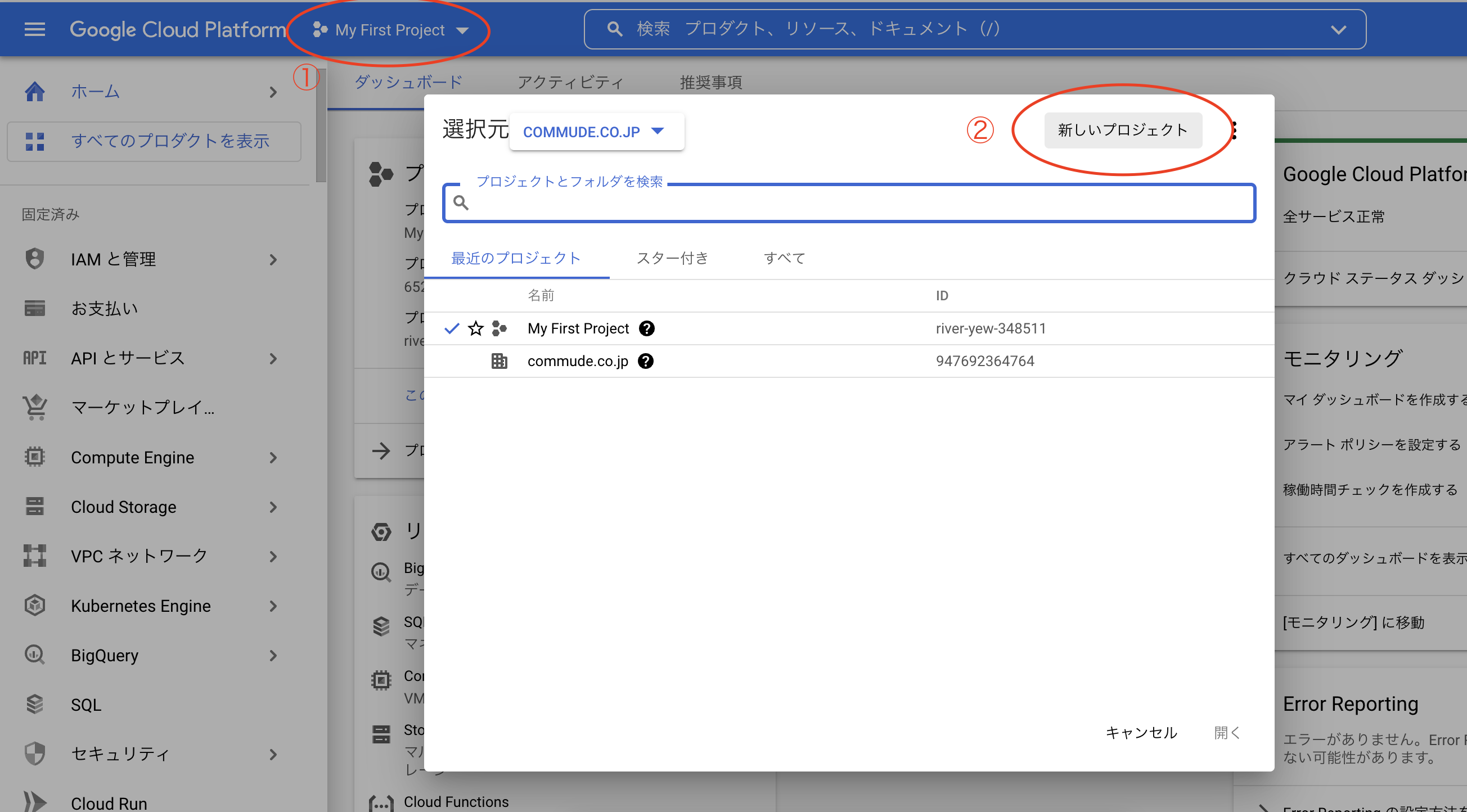Viewport: 1467px width, 812px height.
Task: Open the ダッシュボード tab
Action: (x=408, y=82)
